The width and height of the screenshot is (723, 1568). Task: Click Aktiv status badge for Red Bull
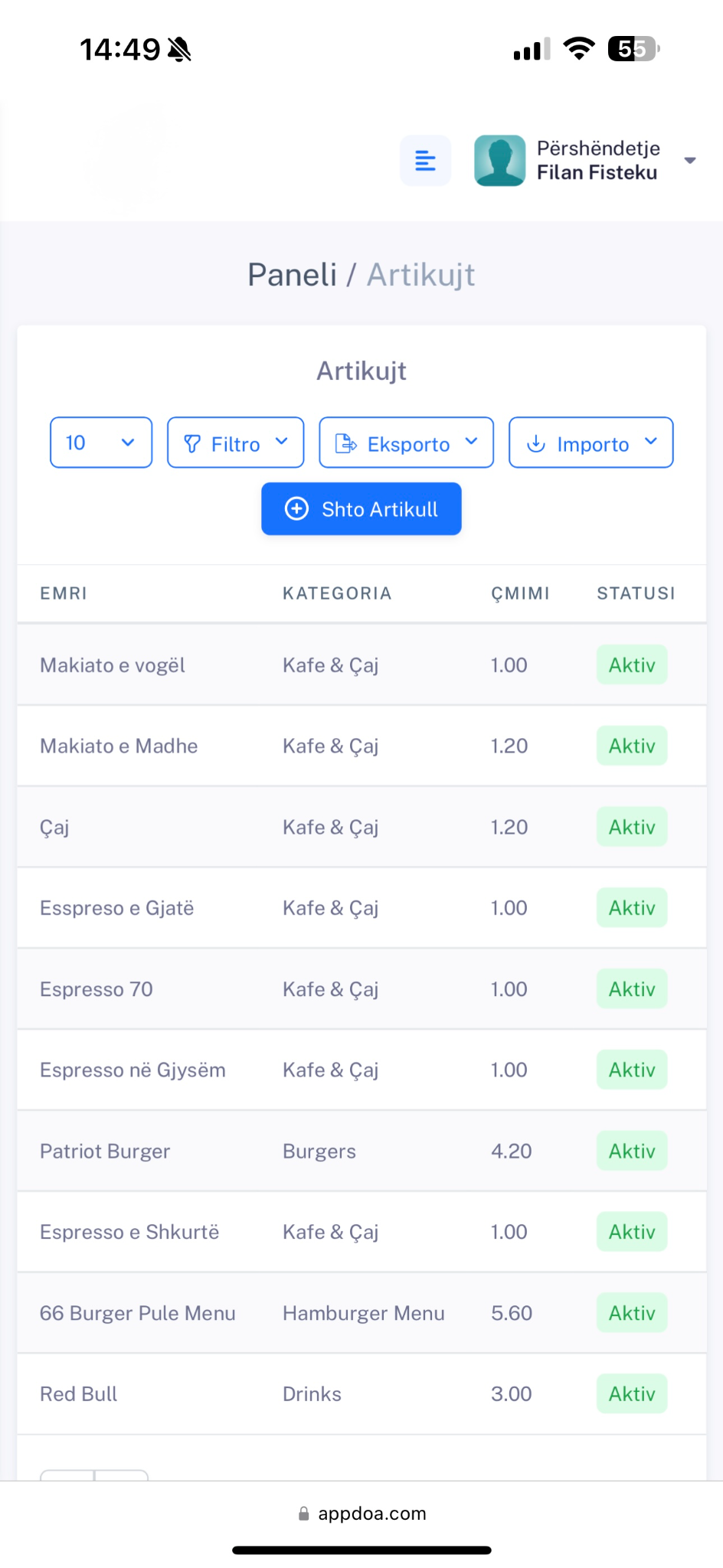[632, 1393]
